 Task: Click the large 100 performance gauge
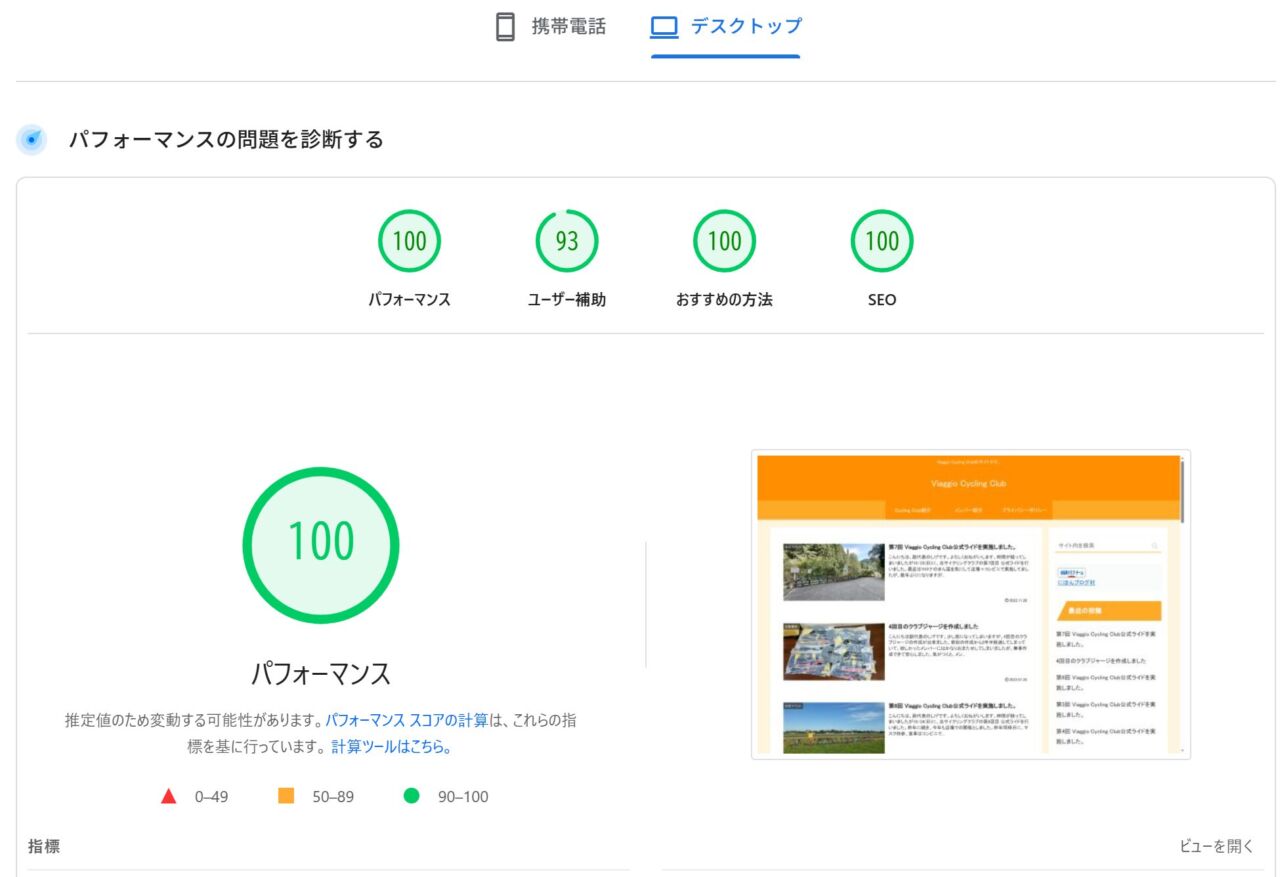tap(321, 545)
